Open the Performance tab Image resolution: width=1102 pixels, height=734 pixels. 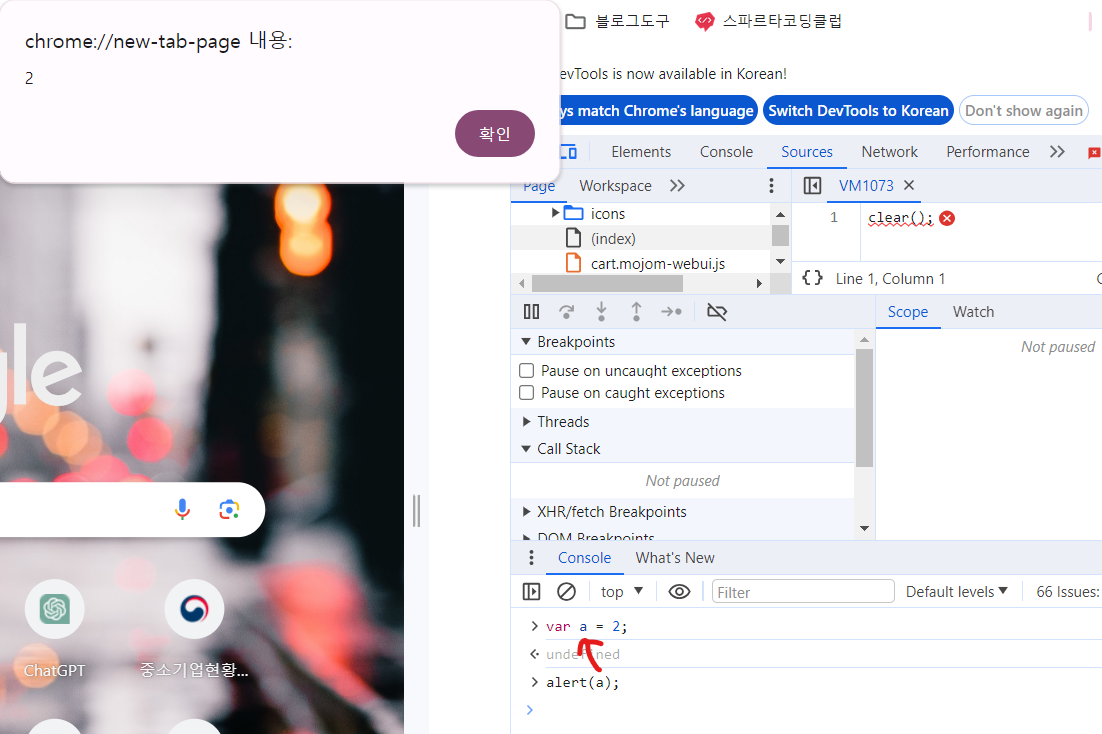(987, 152)
